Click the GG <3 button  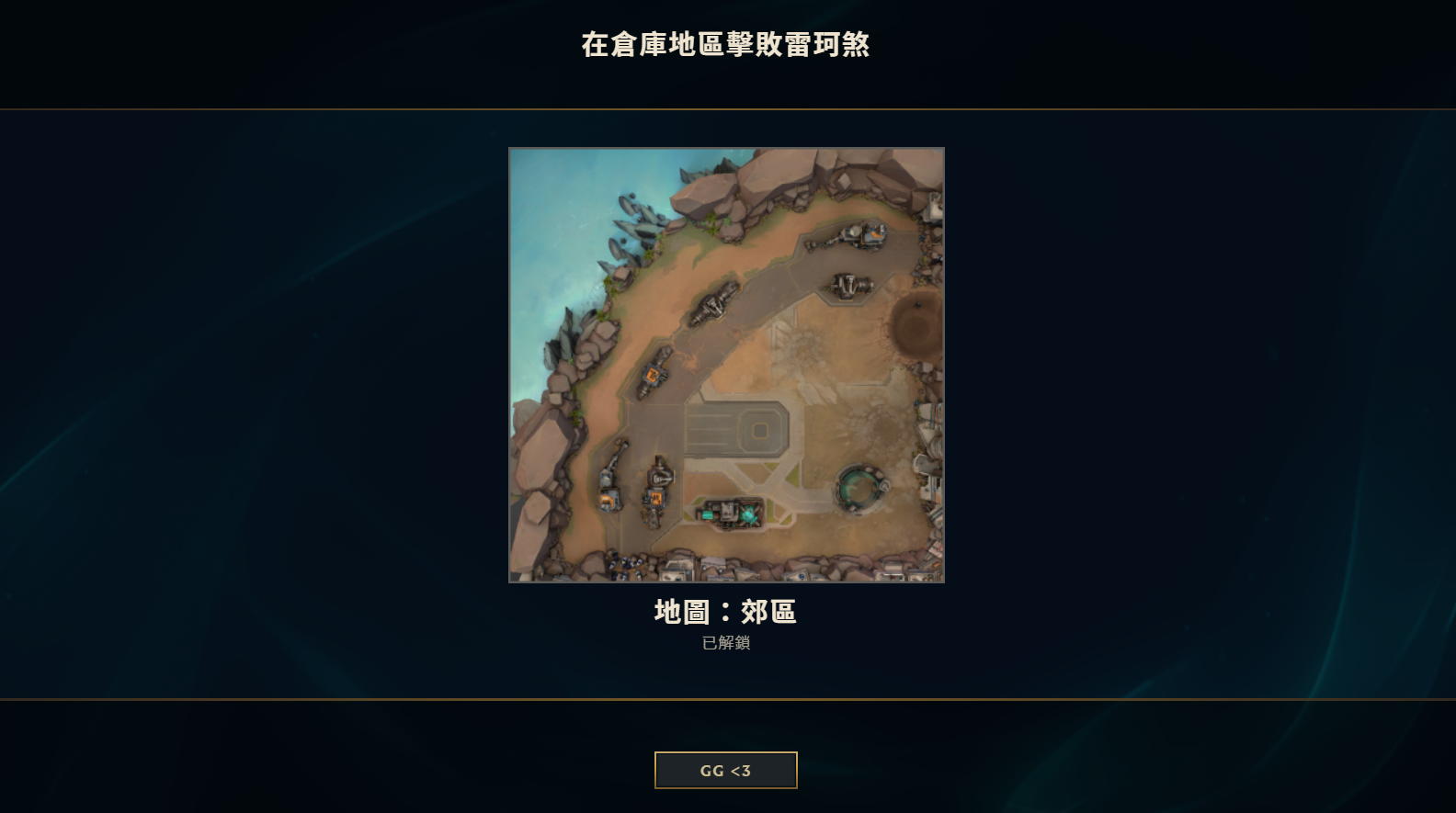[725, 770]
